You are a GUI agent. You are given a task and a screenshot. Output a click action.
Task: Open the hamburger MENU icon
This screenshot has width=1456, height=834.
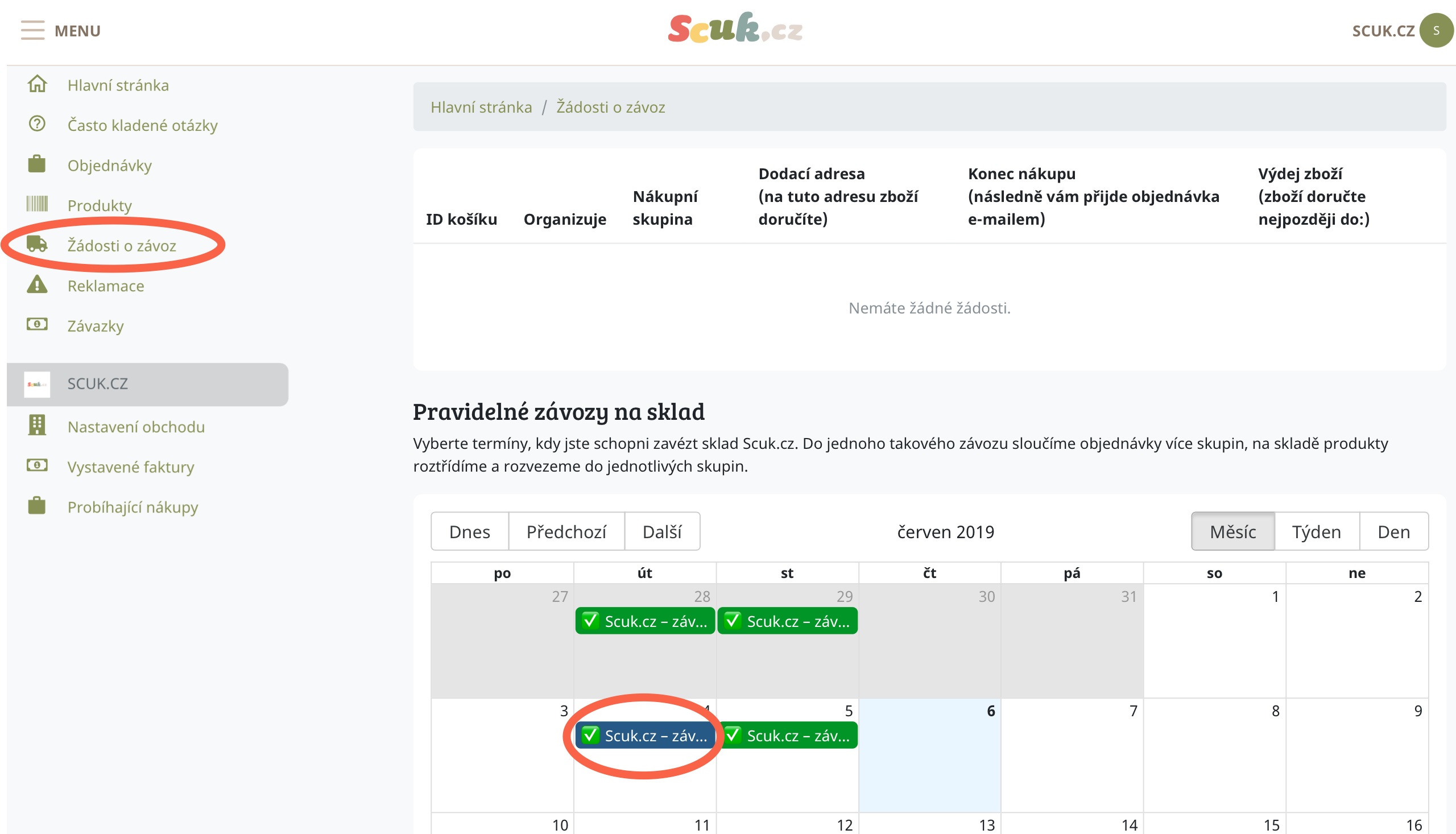32,30
